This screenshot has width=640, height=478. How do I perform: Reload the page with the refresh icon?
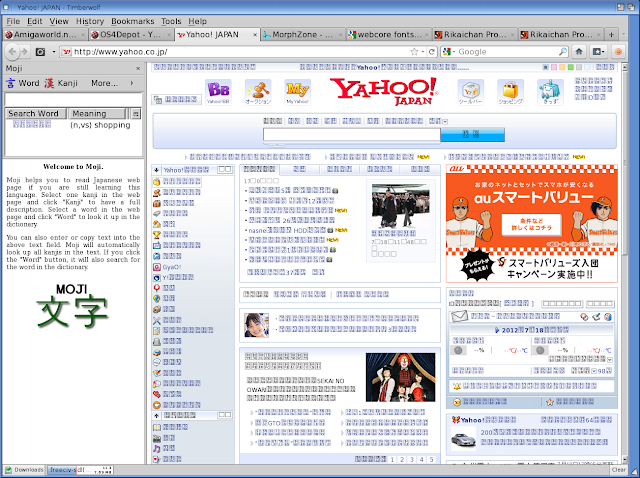coord(432,51)
